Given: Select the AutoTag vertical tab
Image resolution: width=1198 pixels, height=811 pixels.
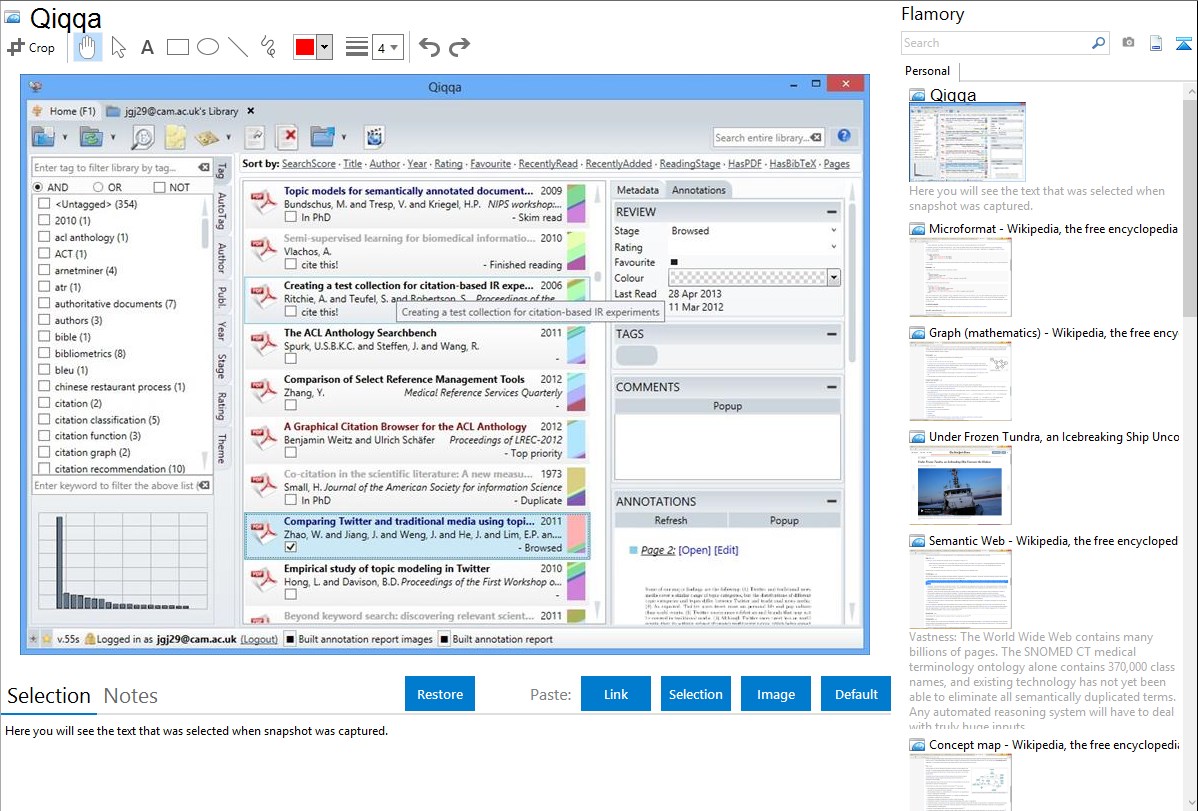Looking at the screenshot, I should (x=222, y=210).
